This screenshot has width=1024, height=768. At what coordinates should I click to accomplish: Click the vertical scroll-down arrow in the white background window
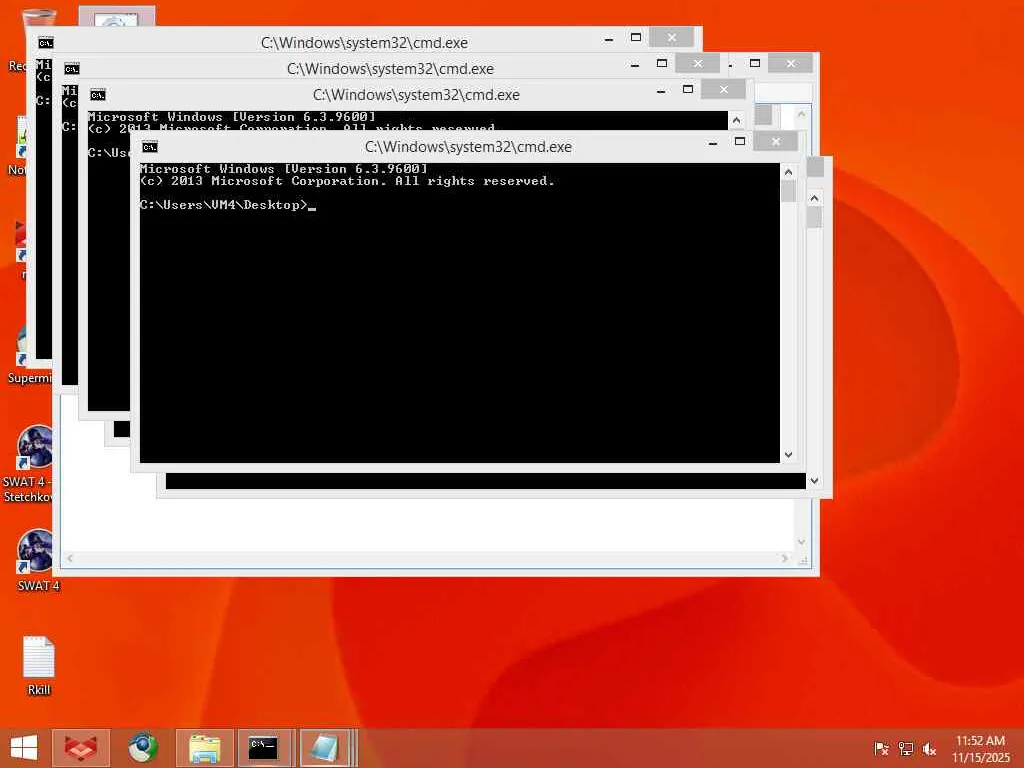[801, 542]
